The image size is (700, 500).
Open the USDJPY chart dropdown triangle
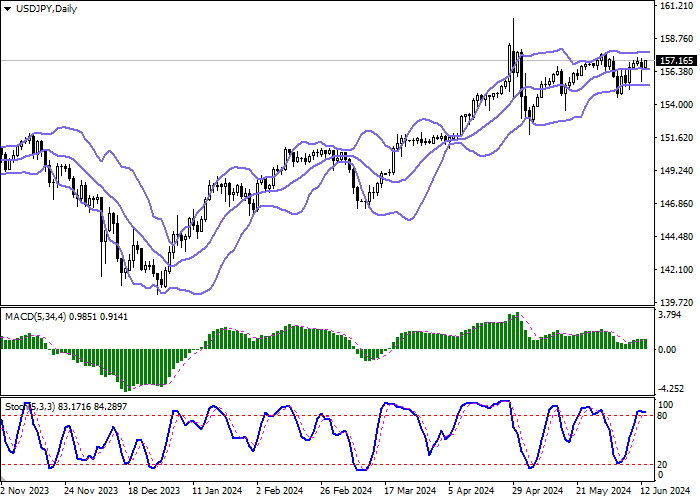coord(7,9)
